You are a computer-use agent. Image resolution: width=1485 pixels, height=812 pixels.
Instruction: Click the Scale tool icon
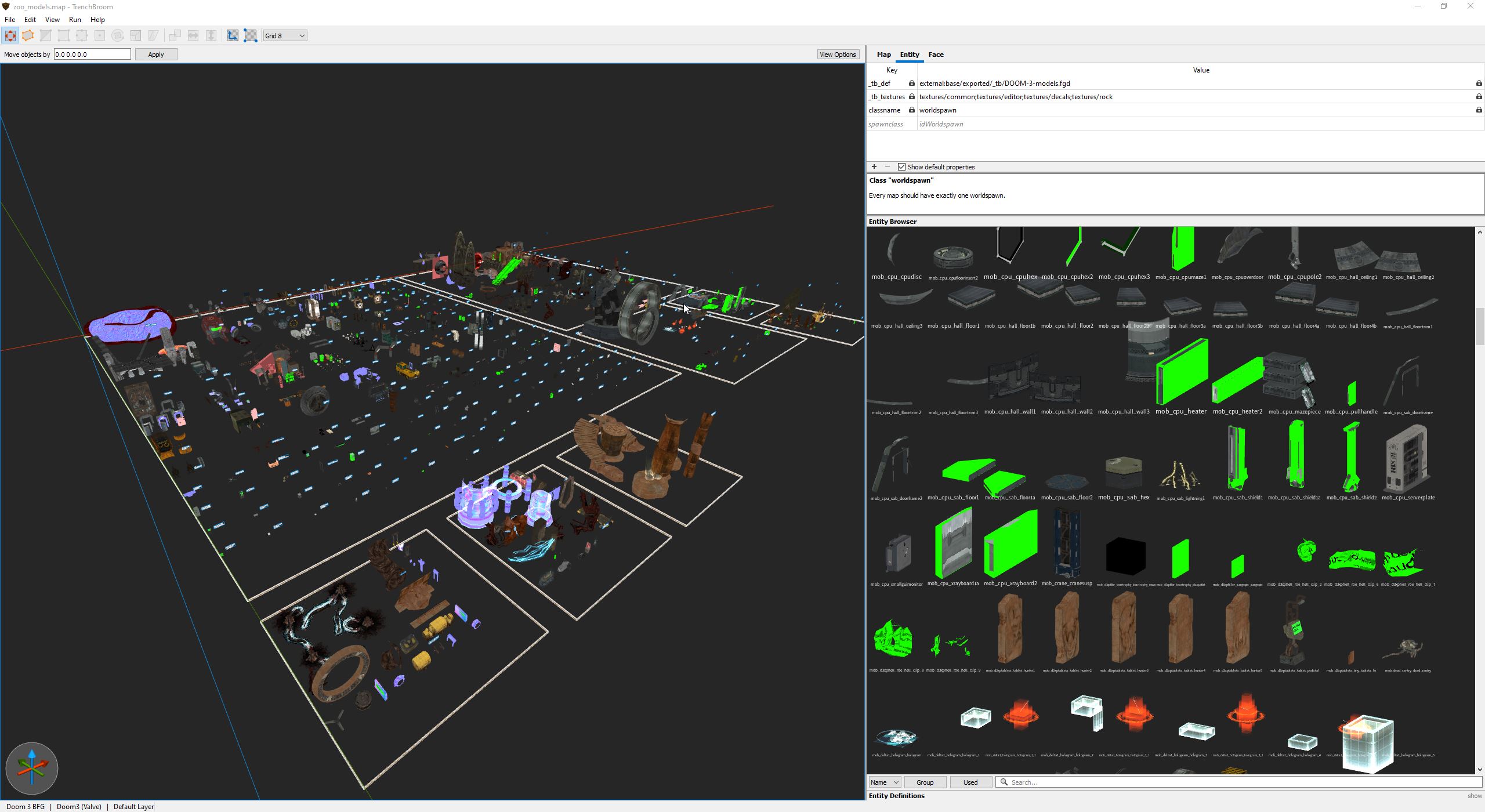click(x=136, y=36)
